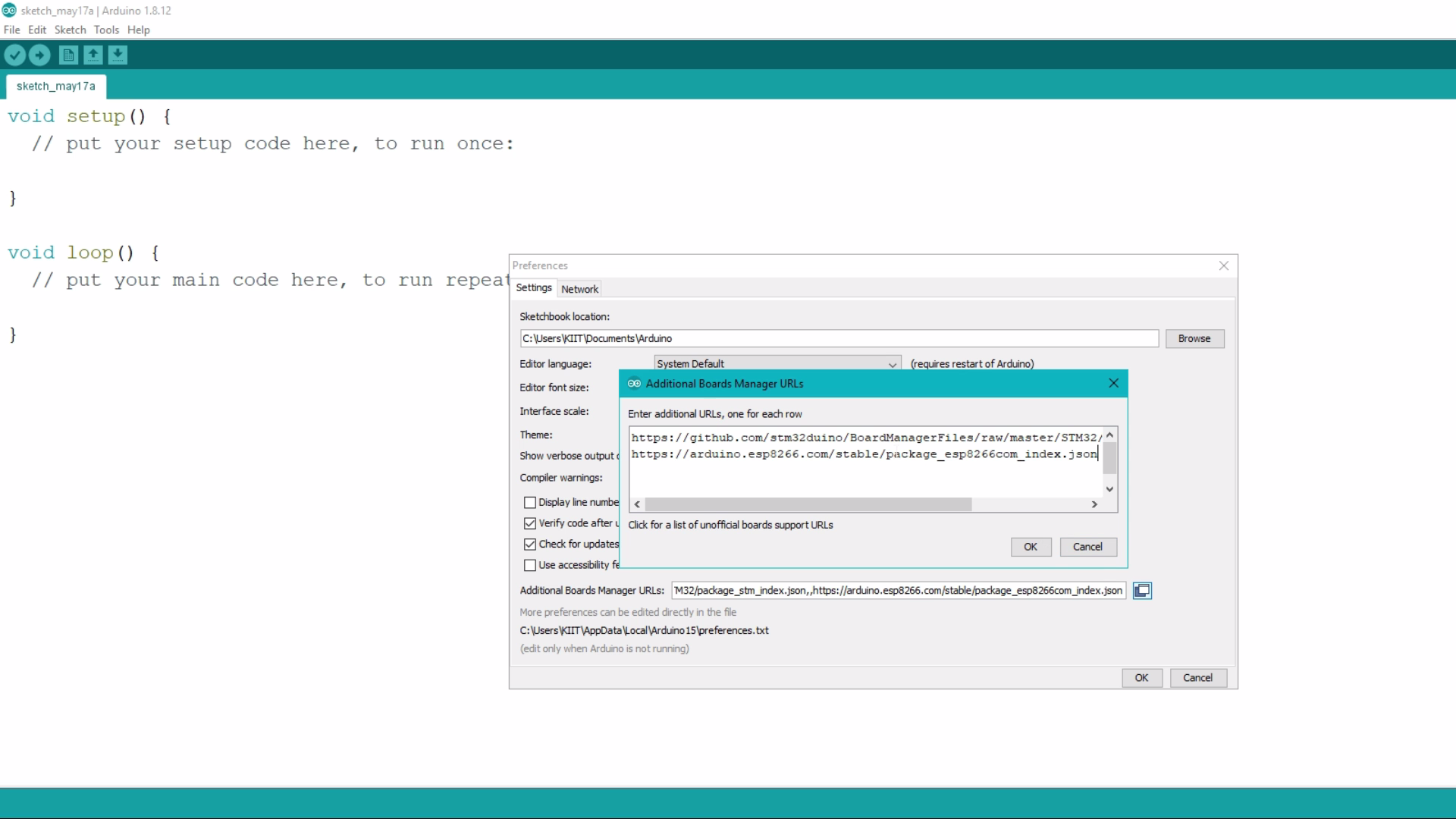
Task: Switch to the Settings tab
Action: pyautogui.click(x=534, y=288)
